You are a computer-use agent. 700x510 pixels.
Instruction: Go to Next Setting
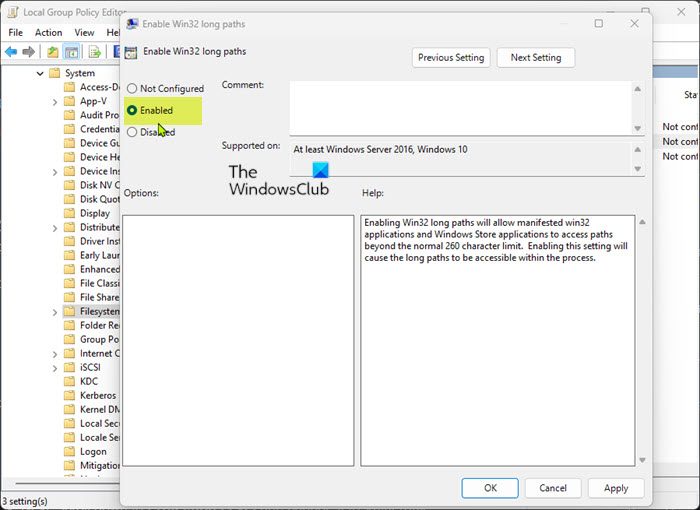(536, 58)
